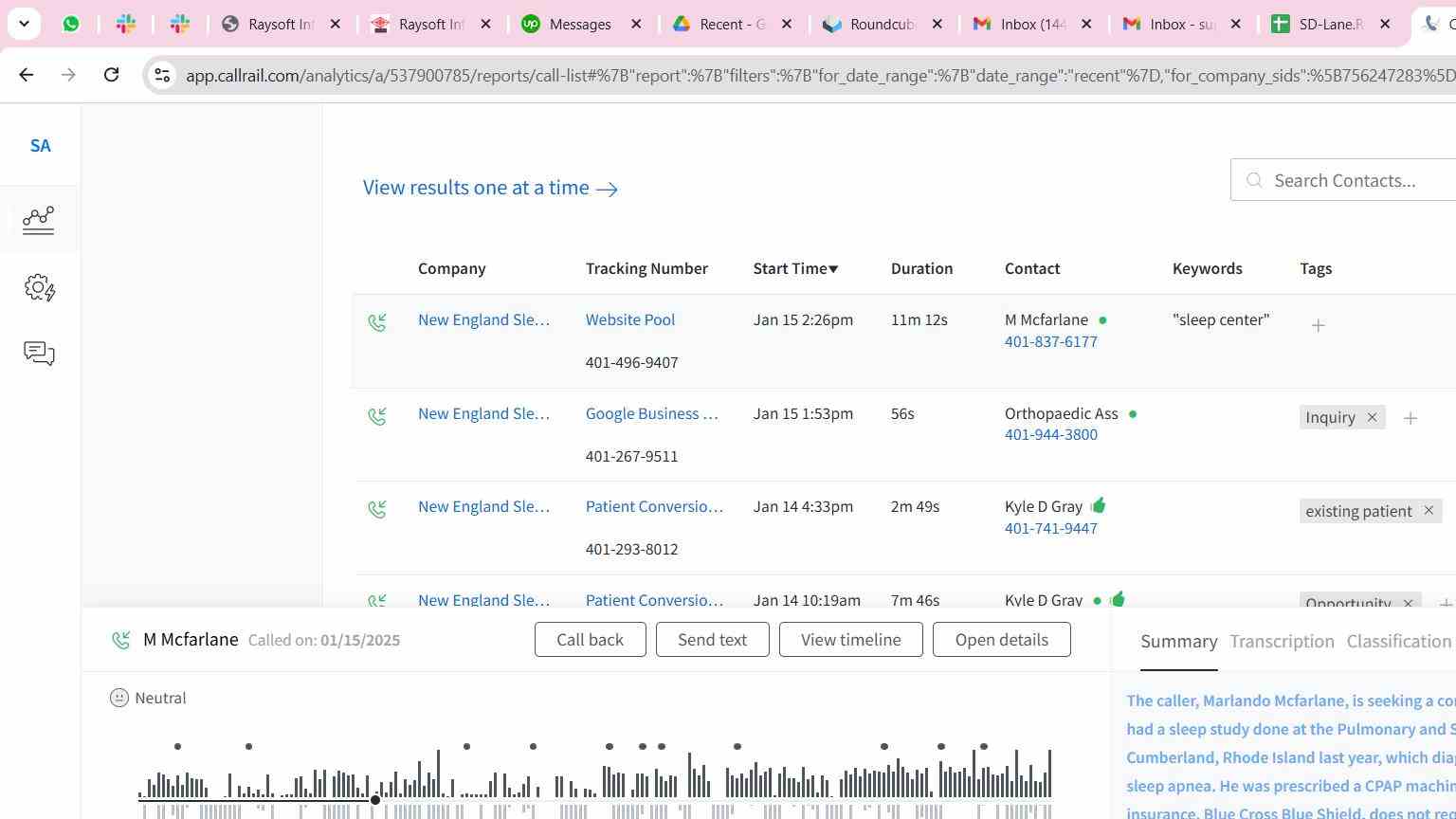Remove the existing patient tag
Viewport: 1456px width, 819px height.
point(1429,511)
